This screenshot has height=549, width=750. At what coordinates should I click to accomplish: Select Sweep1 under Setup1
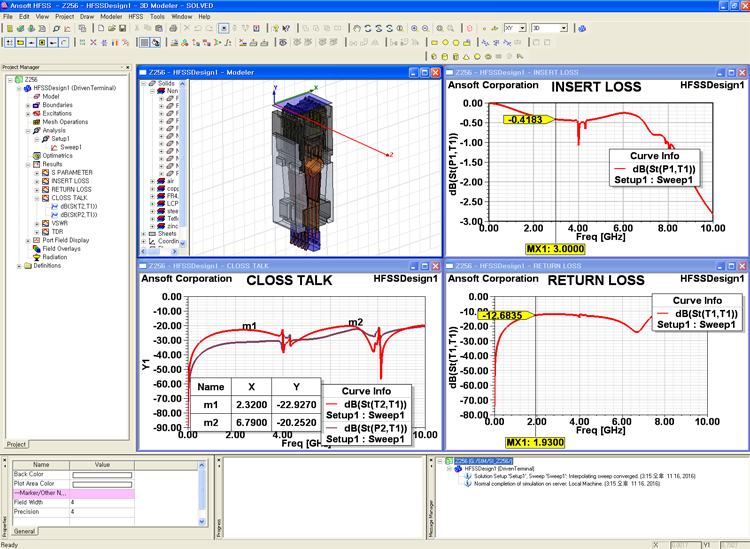coord(71,147)
